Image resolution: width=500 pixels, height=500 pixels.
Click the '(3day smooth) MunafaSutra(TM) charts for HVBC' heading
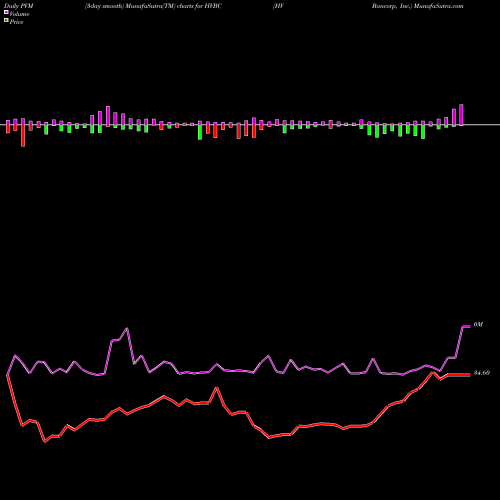pos(153,6)
